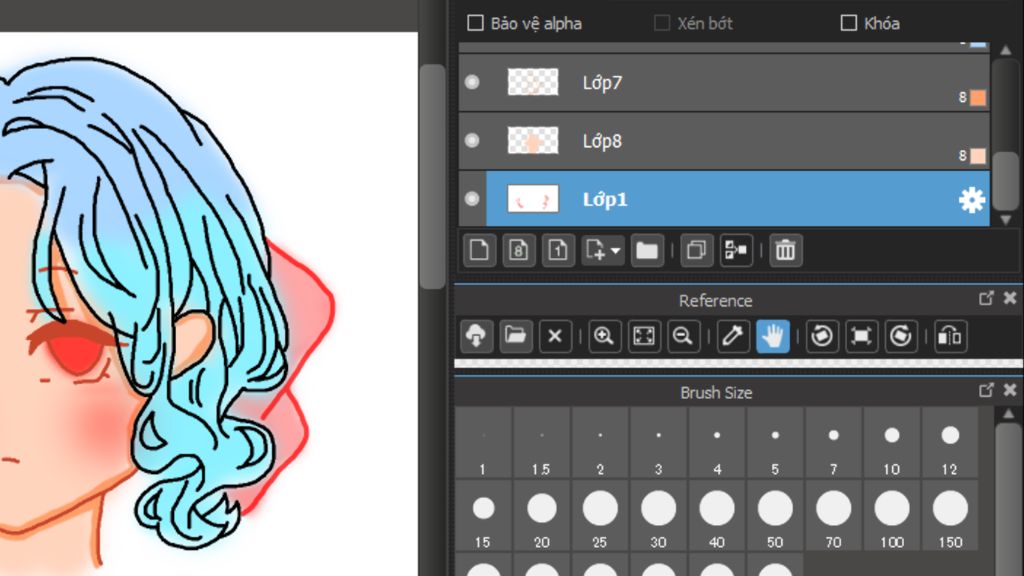
Task: Set brush size to 15
Action: (483, 516)
